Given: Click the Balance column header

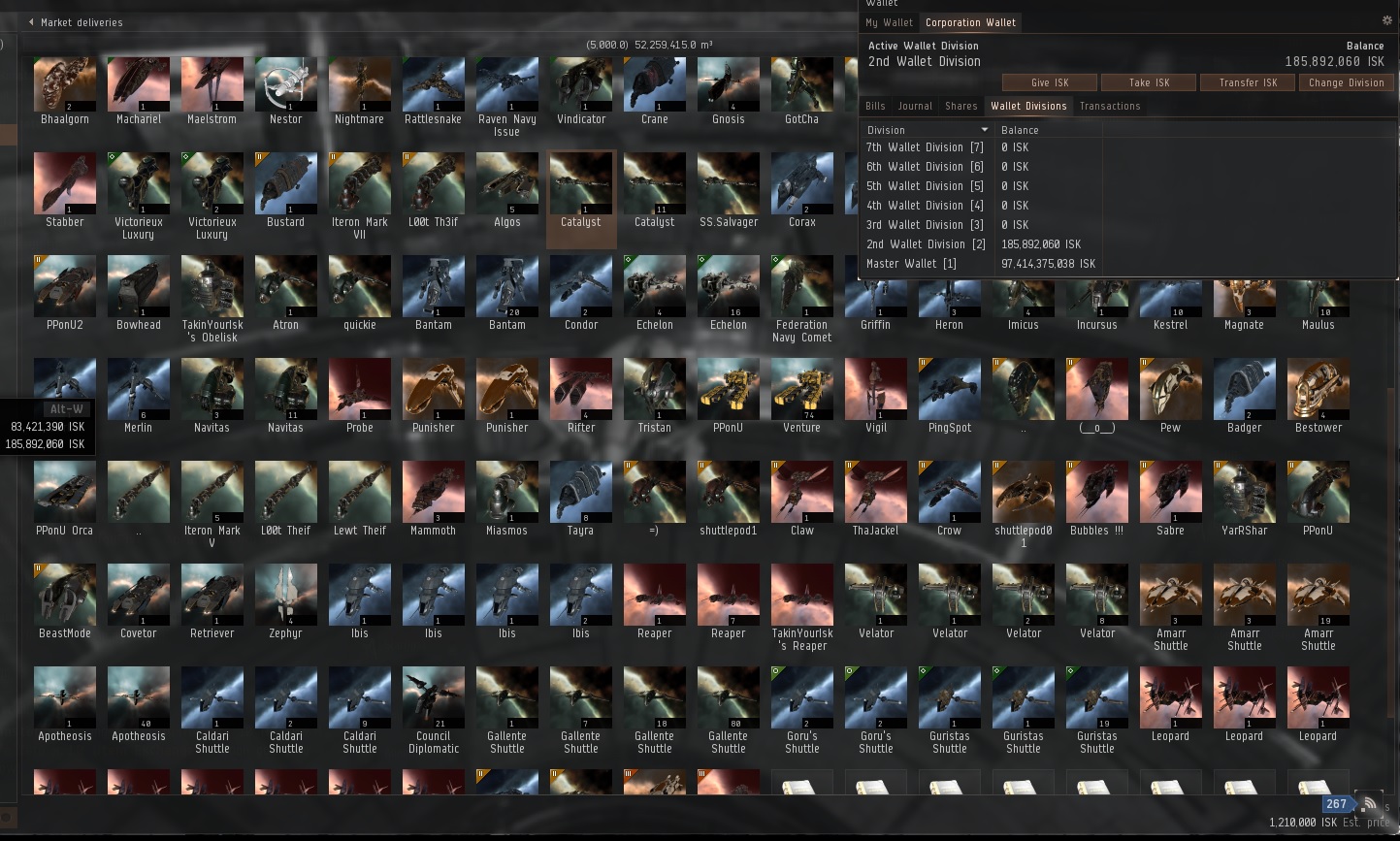Looking at the screenshot, I should pyautogui.click(x=1020, y=130).
